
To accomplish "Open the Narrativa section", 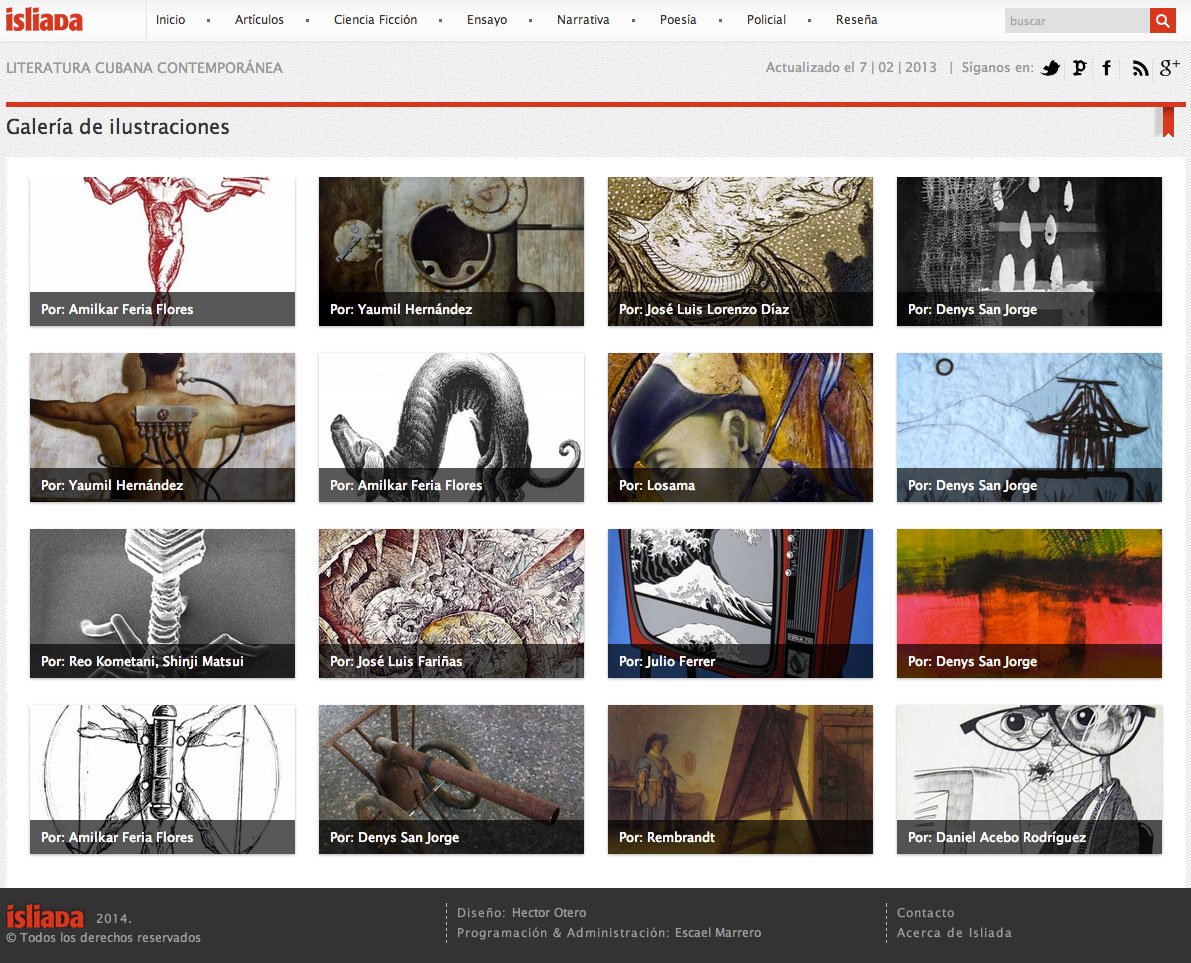I will [583, 20].
